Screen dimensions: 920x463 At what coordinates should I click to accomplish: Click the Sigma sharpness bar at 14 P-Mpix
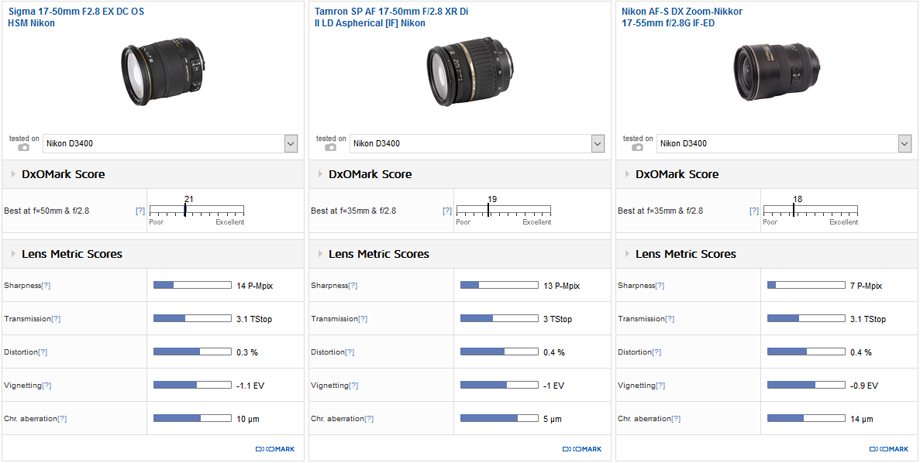[x=192, y=285]
